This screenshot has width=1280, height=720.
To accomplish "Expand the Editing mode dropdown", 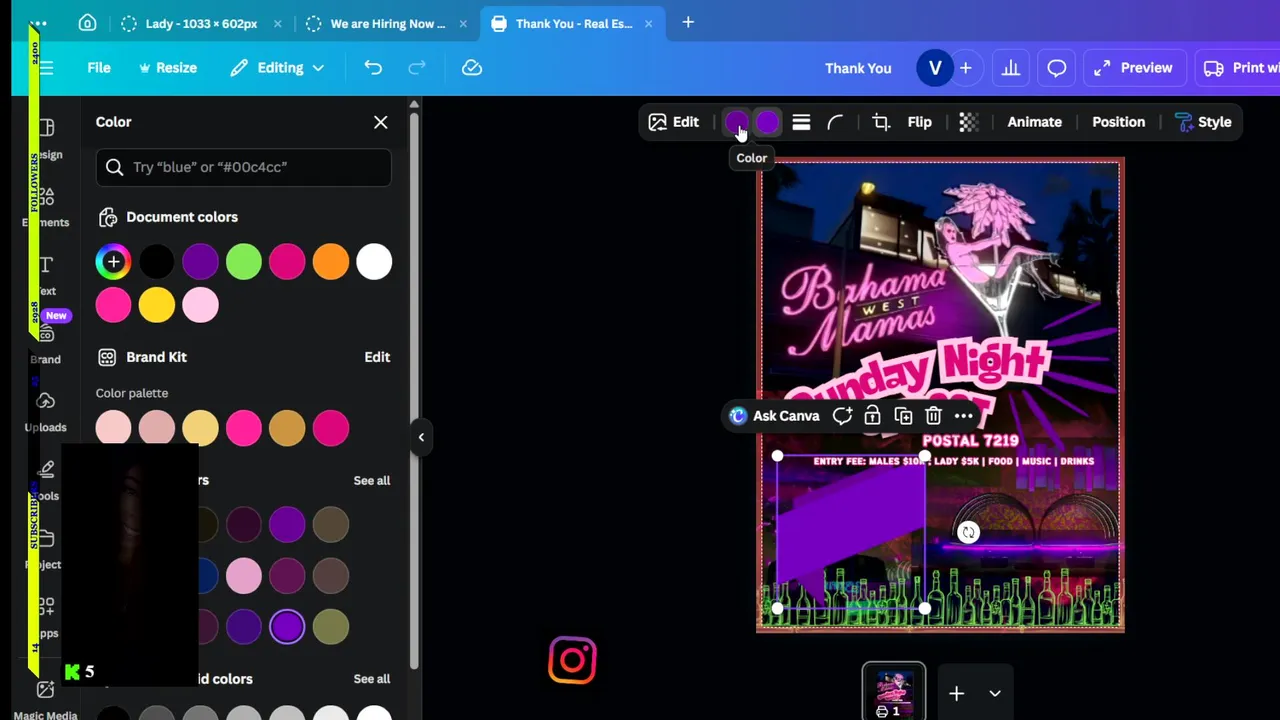I will coord(277,68).
